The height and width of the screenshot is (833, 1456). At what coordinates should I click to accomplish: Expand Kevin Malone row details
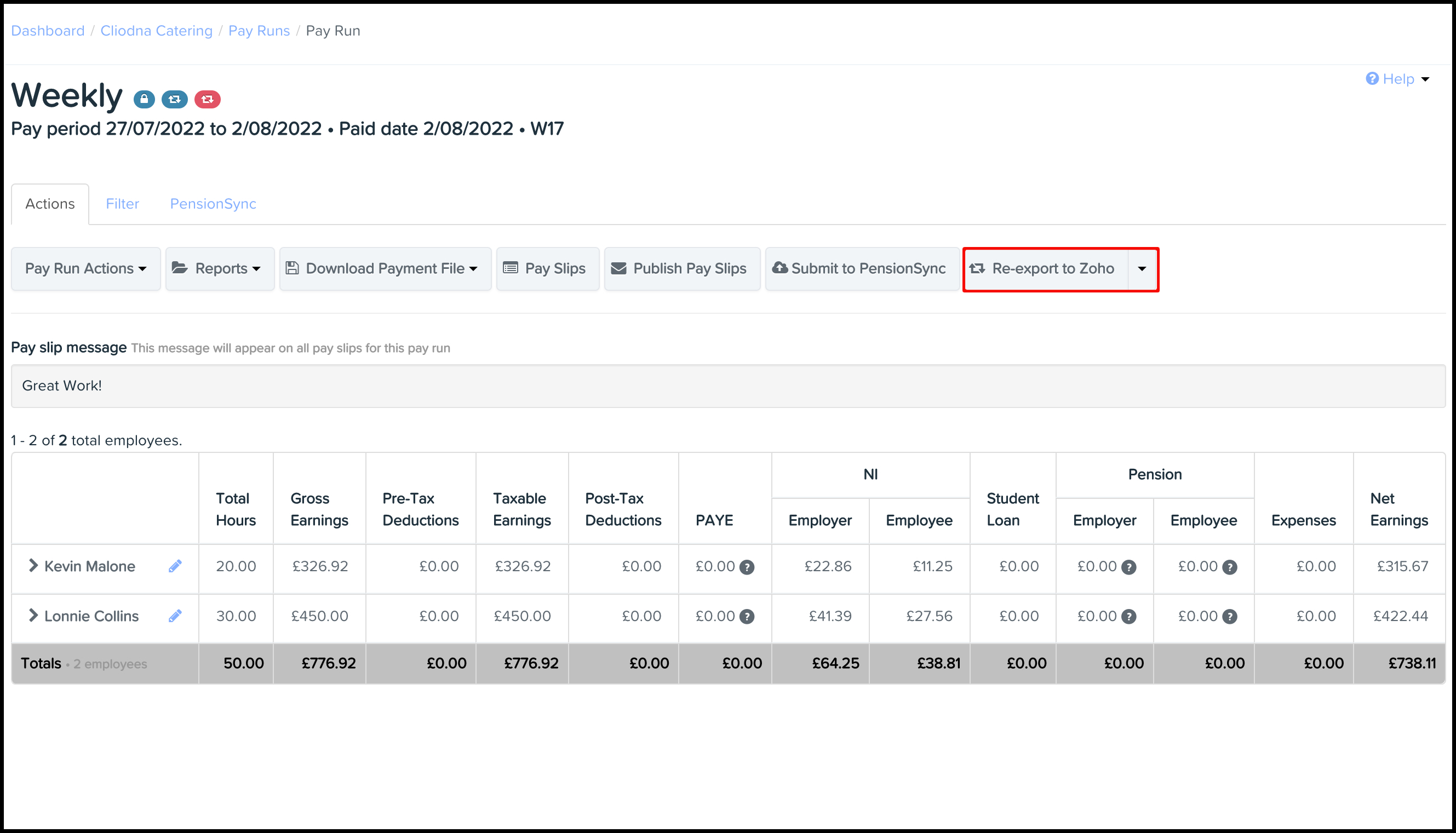(33, 566)
